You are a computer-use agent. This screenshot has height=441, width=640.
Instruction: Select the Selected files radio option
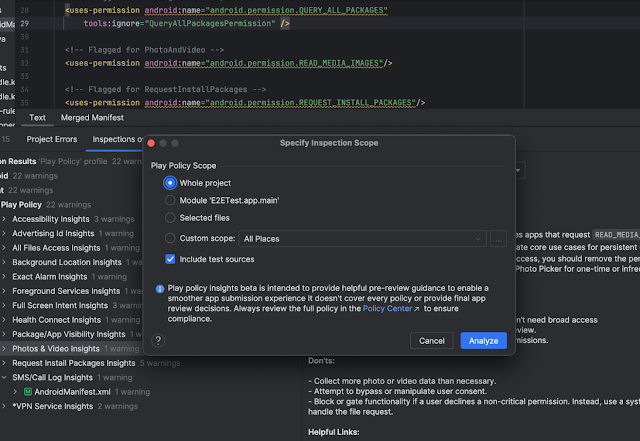pos(170,217)
